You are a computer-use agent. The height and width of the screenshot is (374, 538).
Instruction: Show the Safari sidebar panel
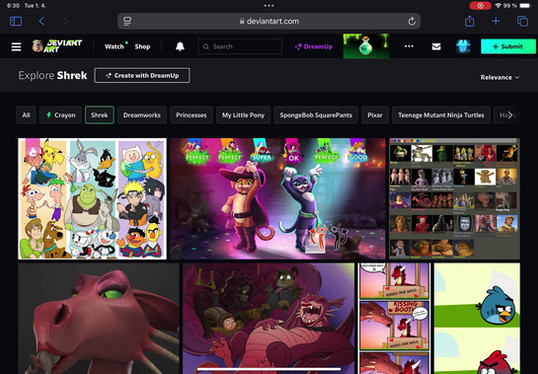(x=16, y=21)
